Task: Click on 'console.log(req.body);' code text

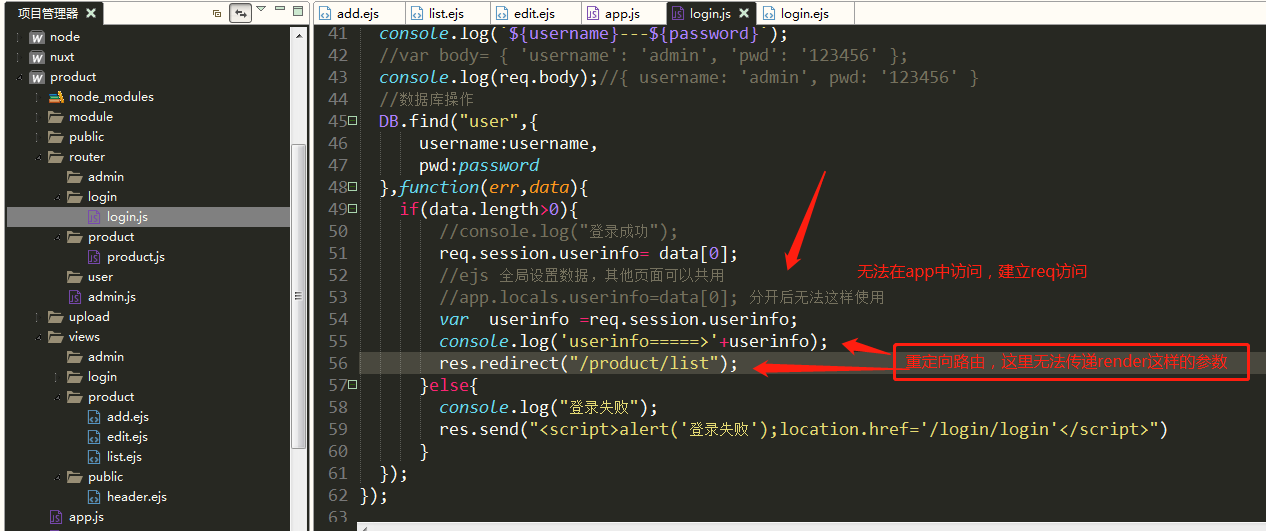Action: click(x=488, y=77)
